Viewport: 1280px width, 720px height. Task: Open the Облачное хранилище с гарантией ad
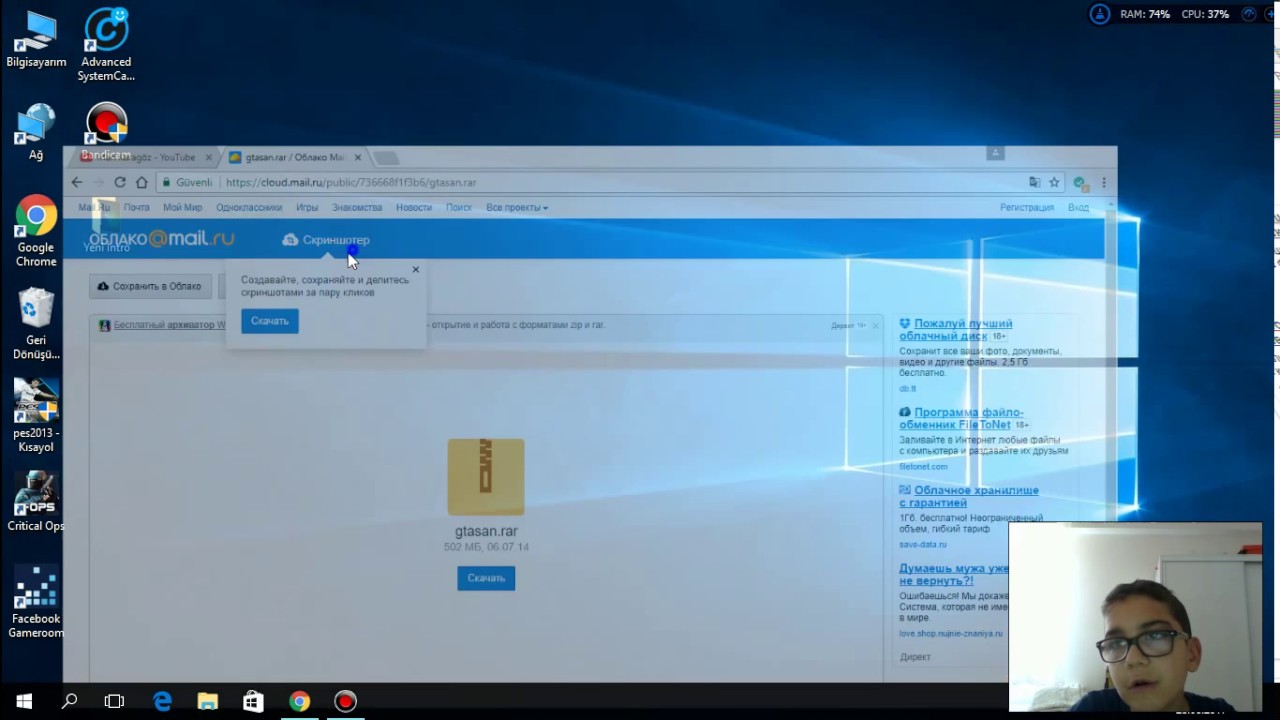pyautogui.click(x=969, y=496)
